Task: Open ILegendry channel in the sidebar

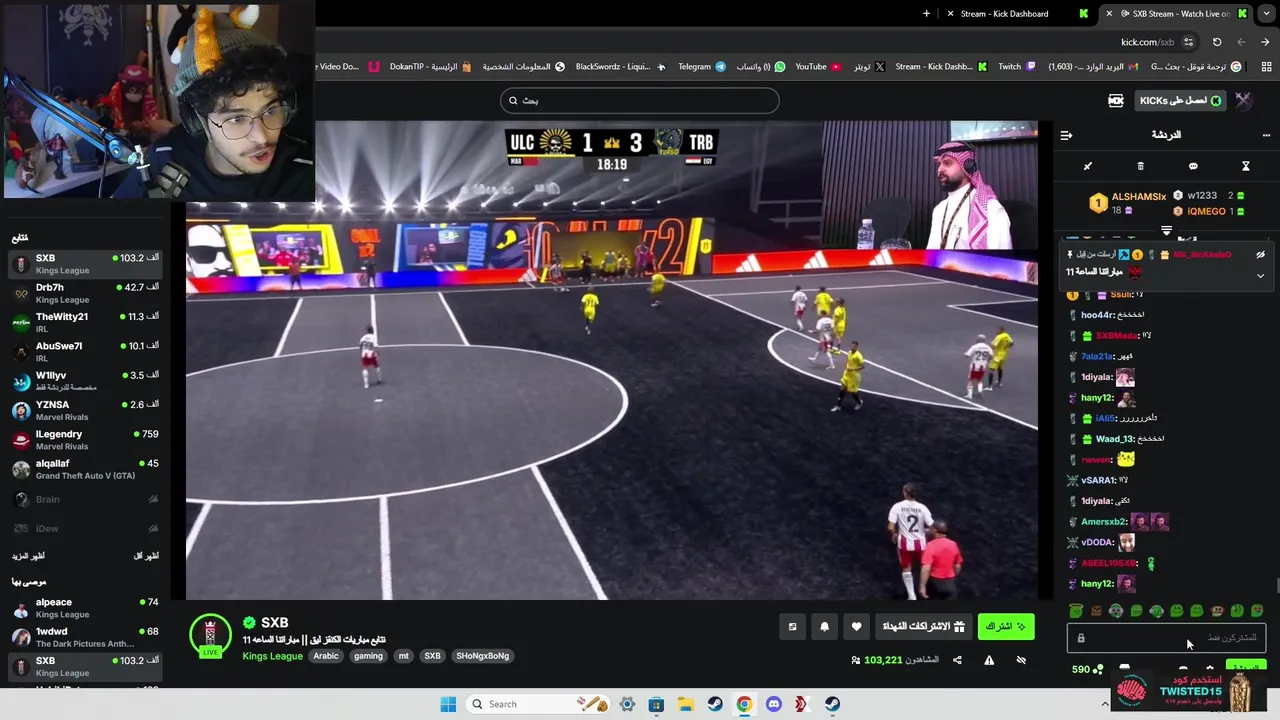Action: click(85, 440)
